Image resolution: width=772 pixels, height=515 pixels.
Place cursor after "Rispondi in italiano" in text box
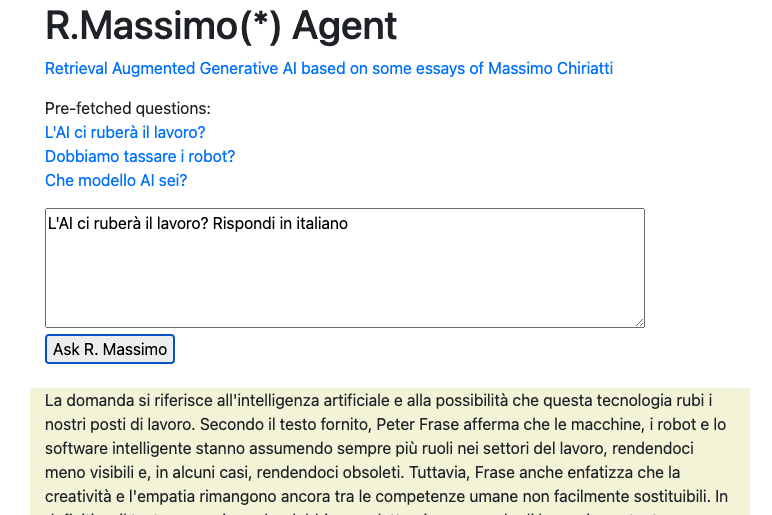tap(349, 224)
